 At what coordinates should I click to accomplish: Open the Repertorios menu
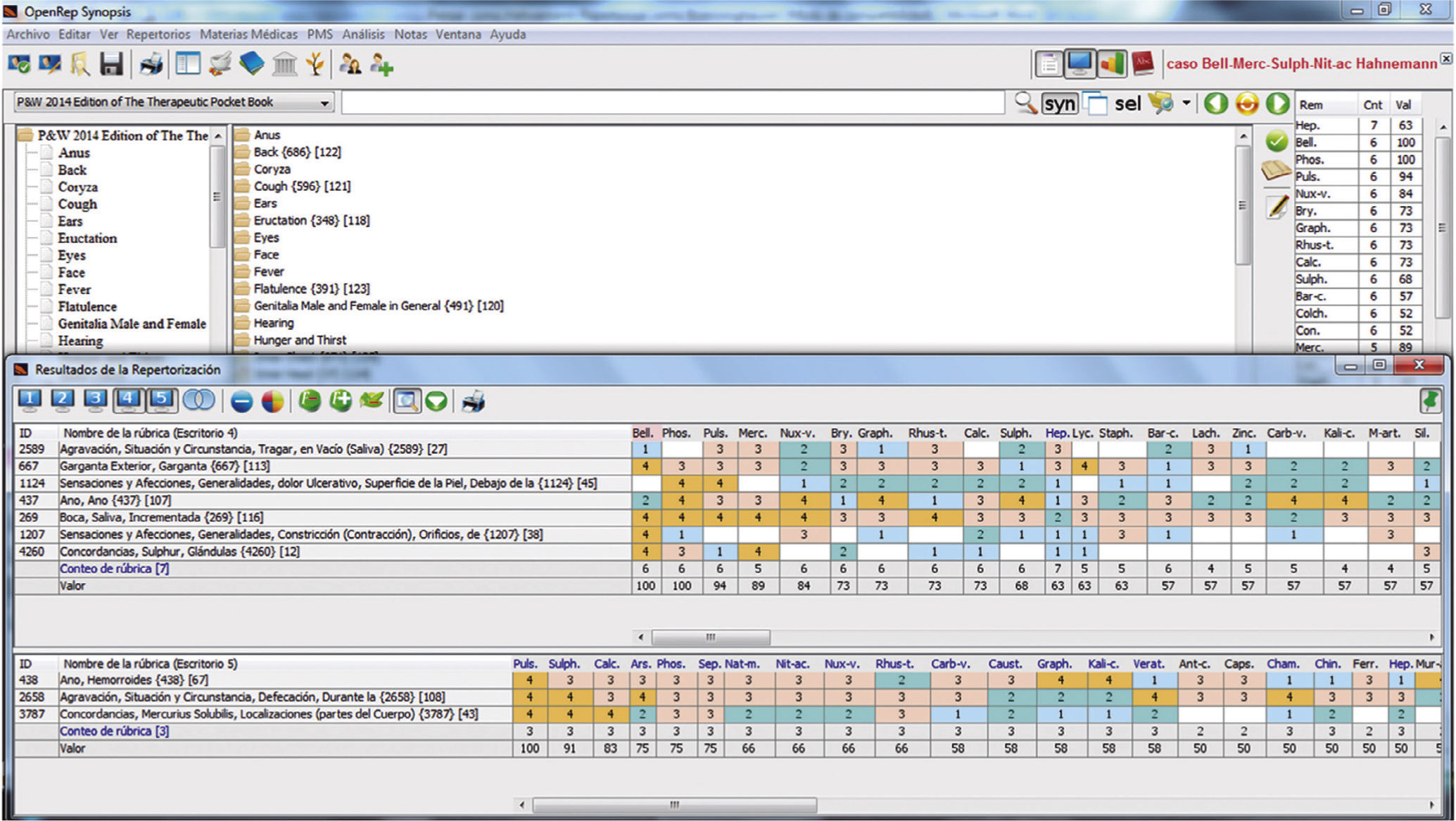point(158,34)
